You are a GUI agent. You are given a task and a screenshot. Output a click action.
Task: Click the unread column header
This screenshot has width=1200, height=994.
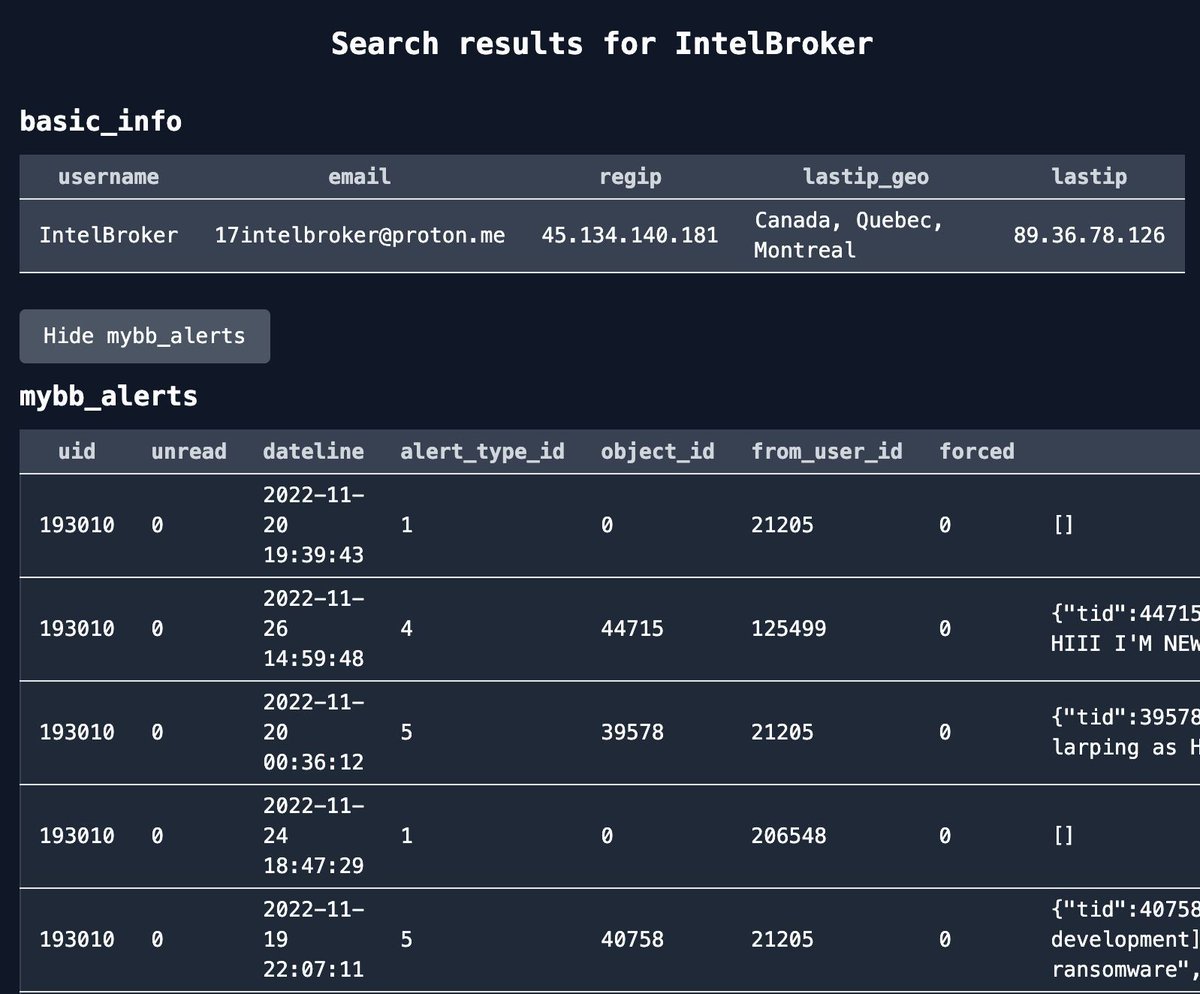[x=188, y=451]
